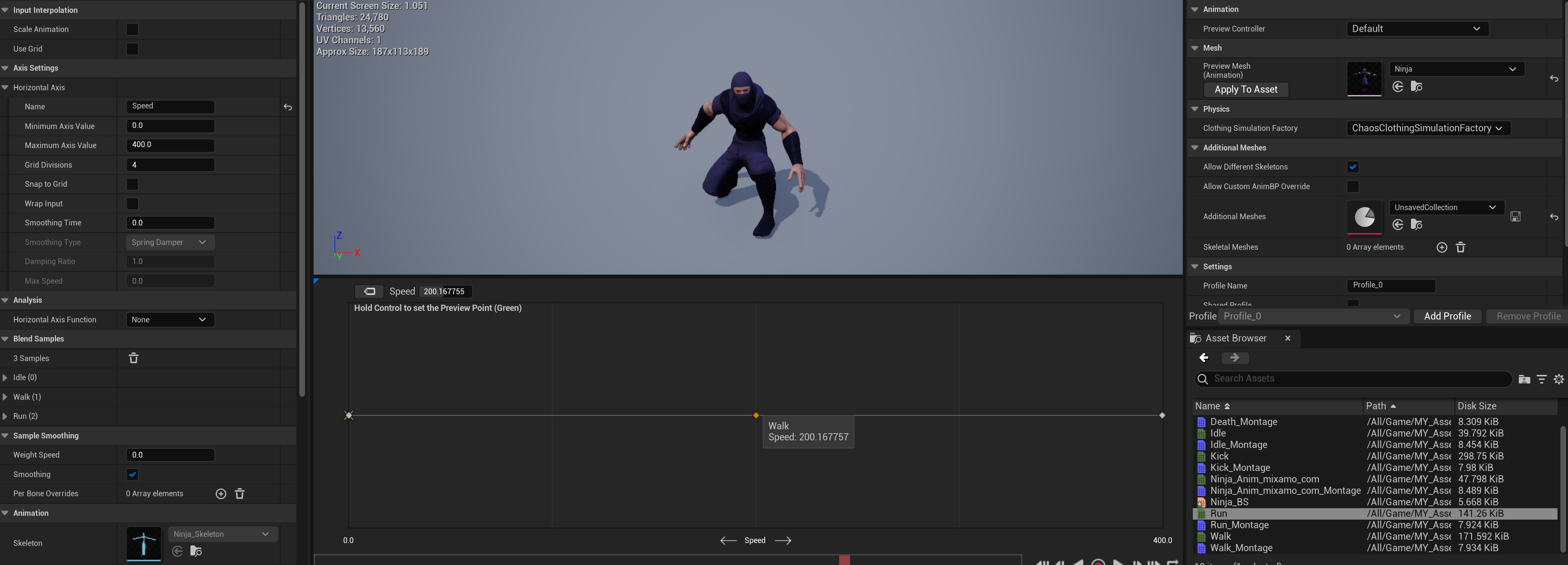Open the Horizontal Axis Function dropdown

point(170,320)
